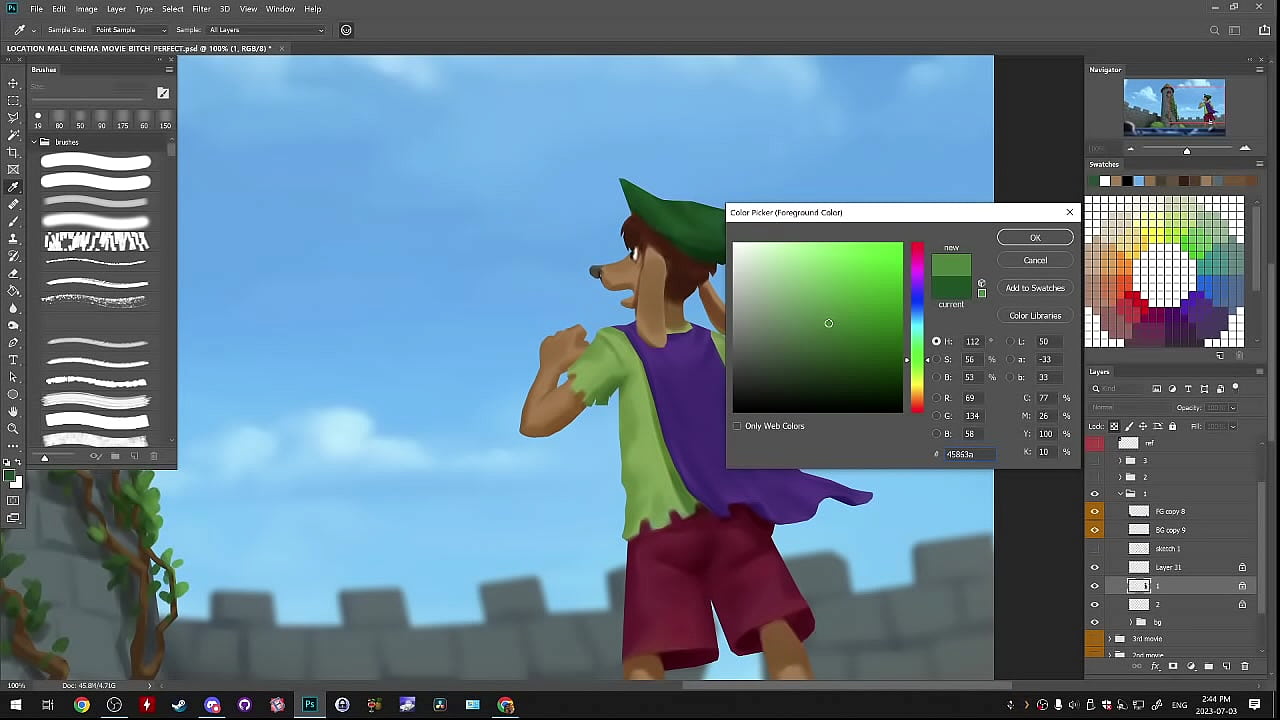Open the Filter menu
The image size is (1280, 720).
click(201, 9)
